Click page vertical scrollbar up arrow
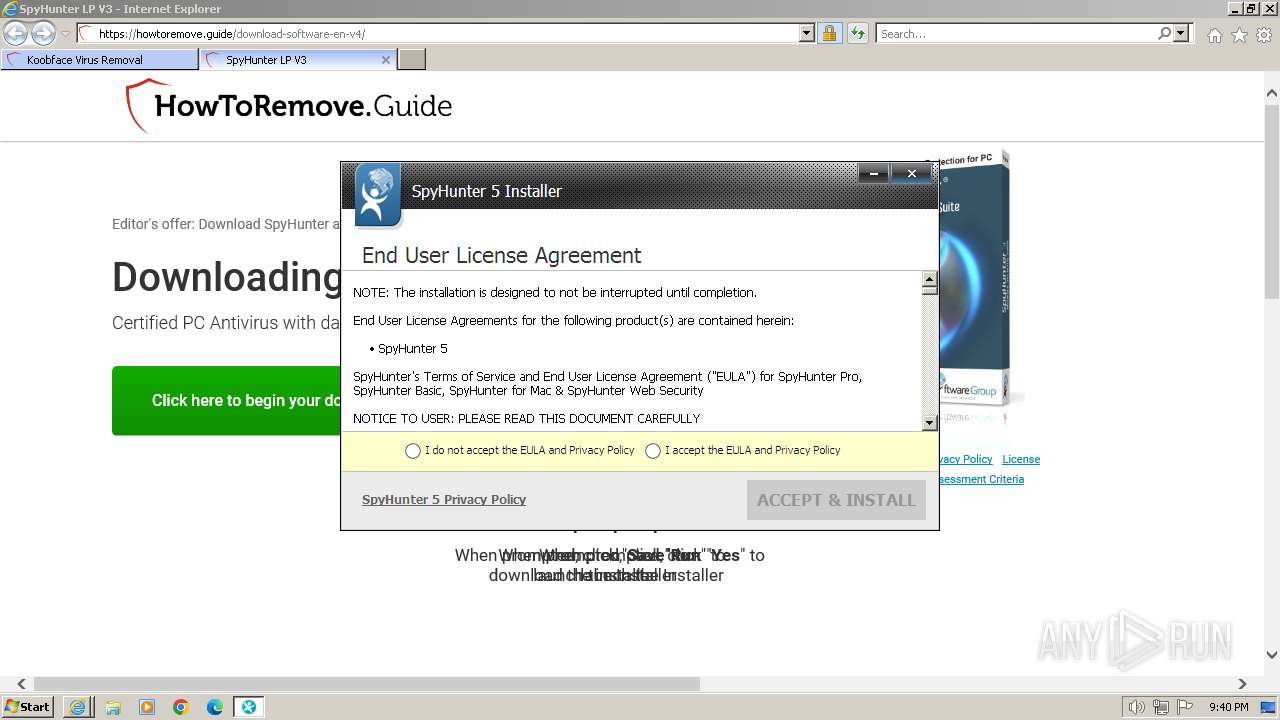Viewport: 1280px width, 720px height. tap(1272, 94)
